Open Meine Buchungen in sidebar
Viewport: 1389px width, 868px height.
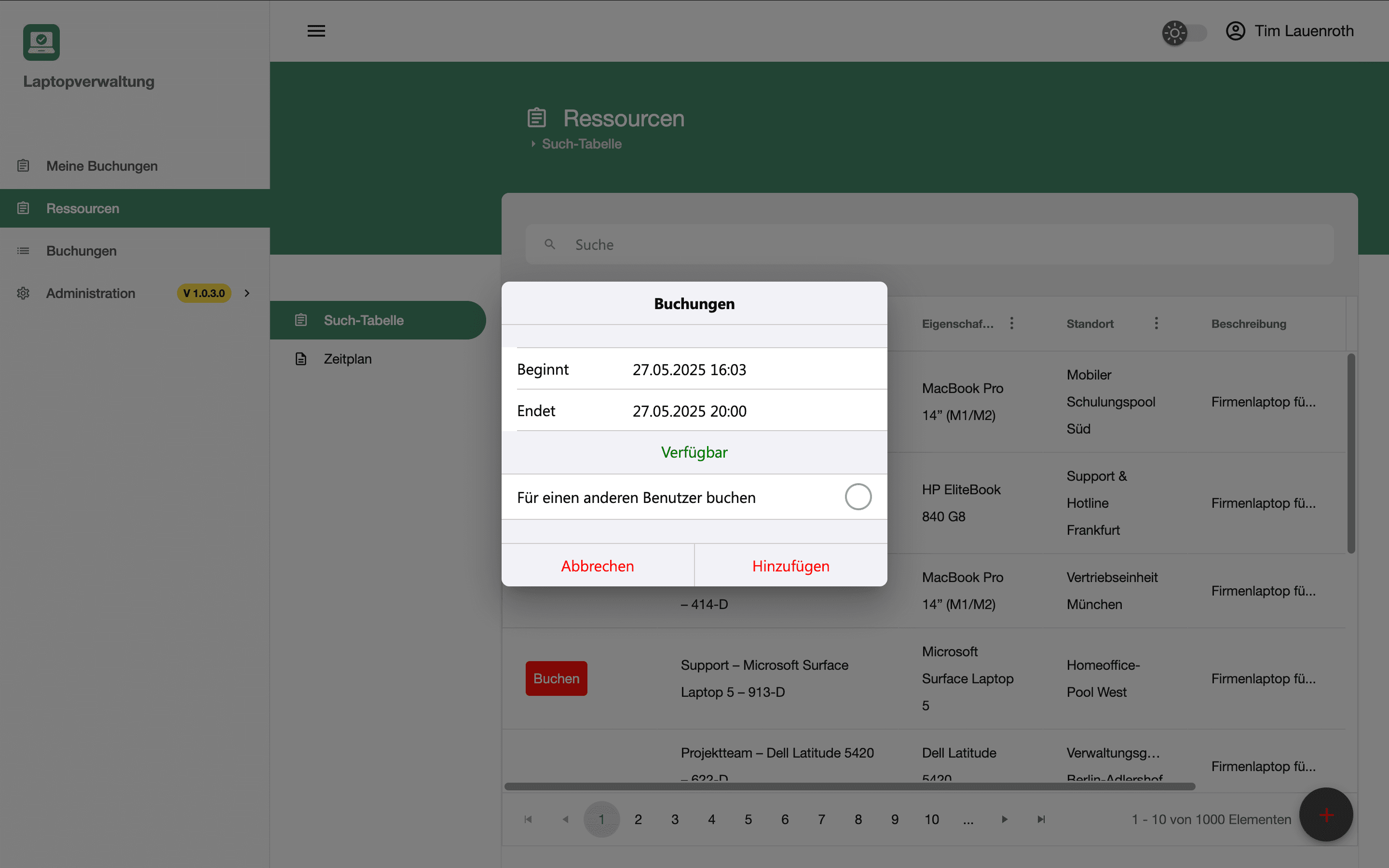tap(135, 166)
